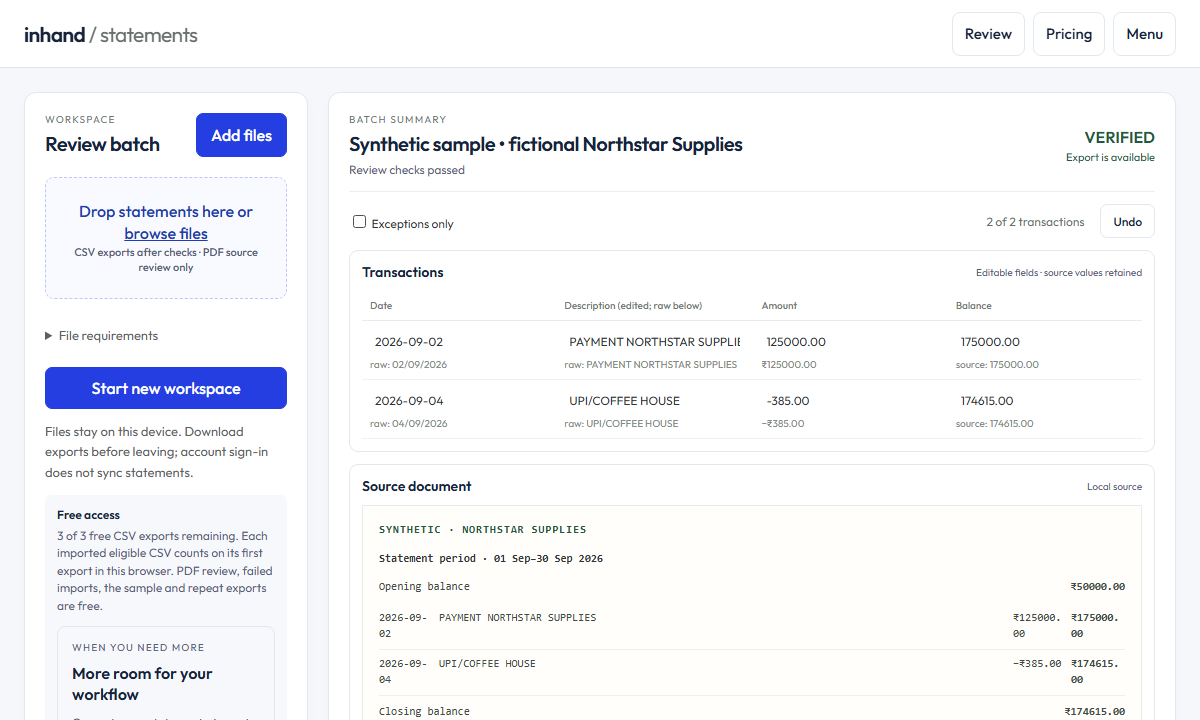Click 'More room for your workflow' heading
1200x720 pixels.
(142, 684)
